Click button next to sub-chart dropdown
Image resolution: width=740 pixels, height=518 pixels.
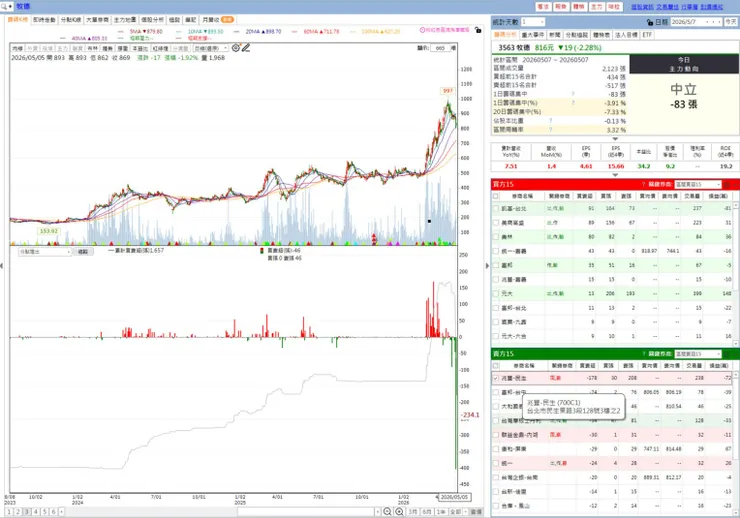pos(83,252)
